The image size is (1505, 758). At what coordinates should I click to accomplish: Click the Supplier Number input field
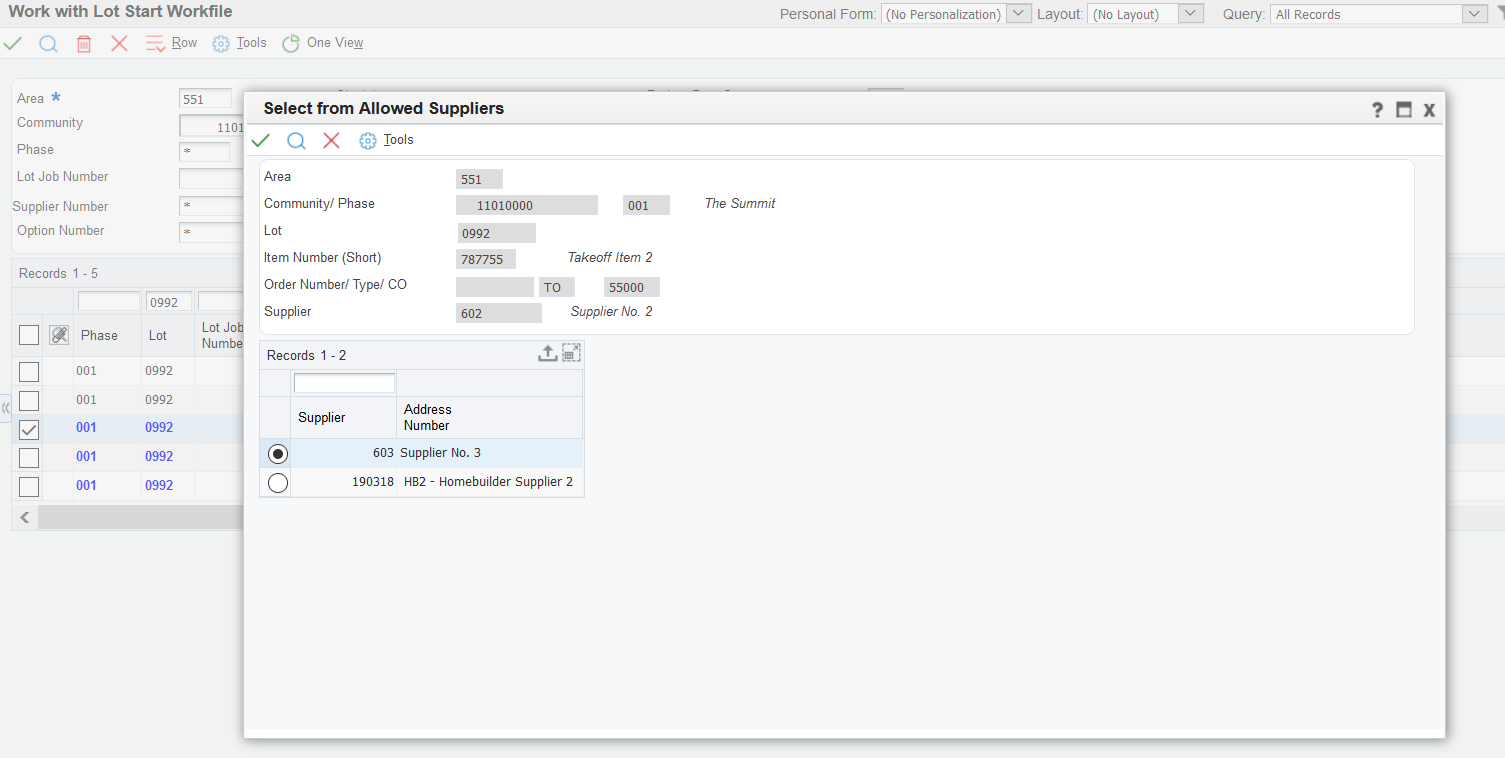211,206
